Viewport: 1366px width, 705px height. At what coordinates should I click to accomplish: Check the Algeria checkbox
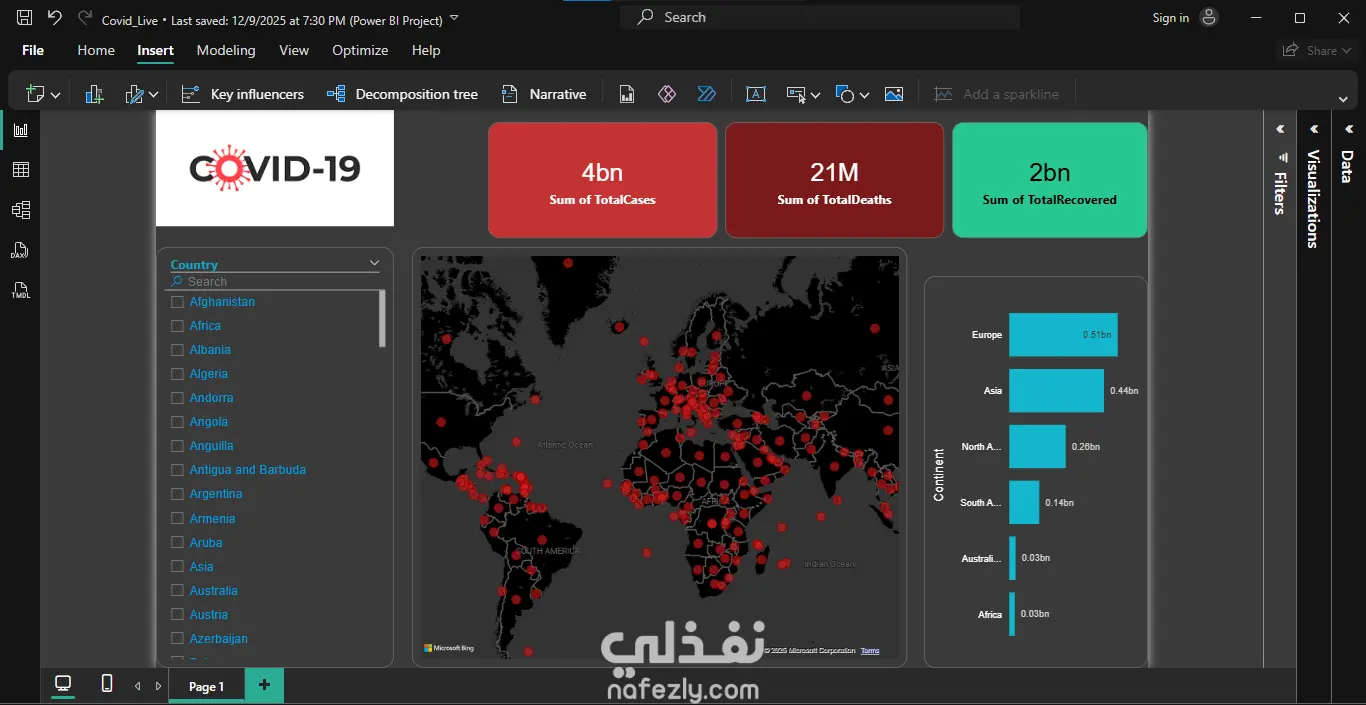[x=177, y=374]
